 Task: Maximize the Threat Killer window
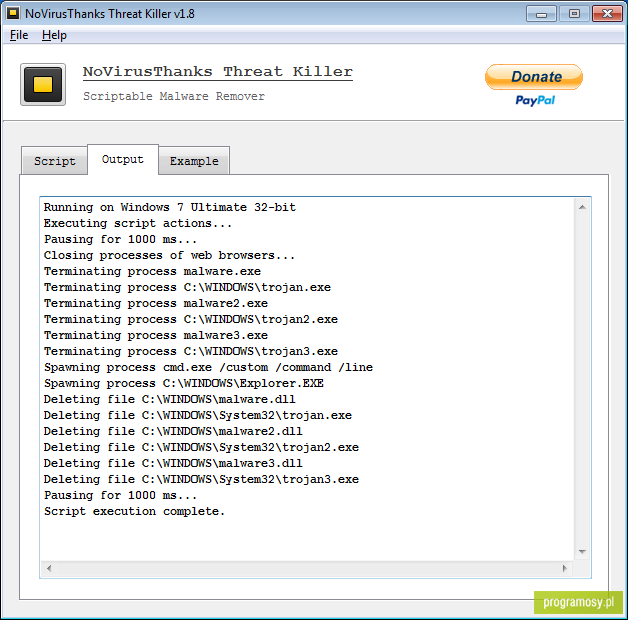[x=574, y=14]
